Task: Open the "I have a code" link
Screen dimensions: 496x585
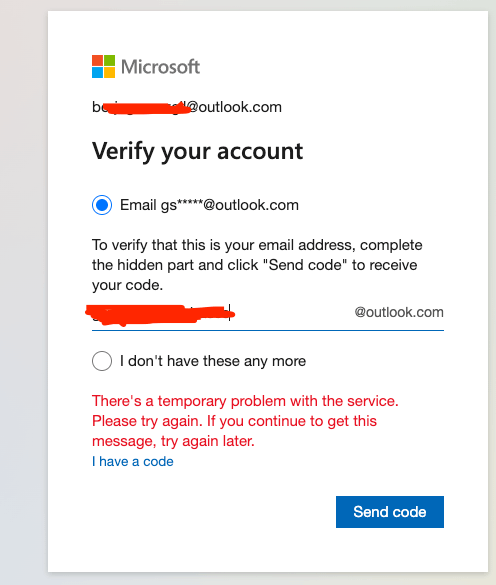Action: (133, 462)
